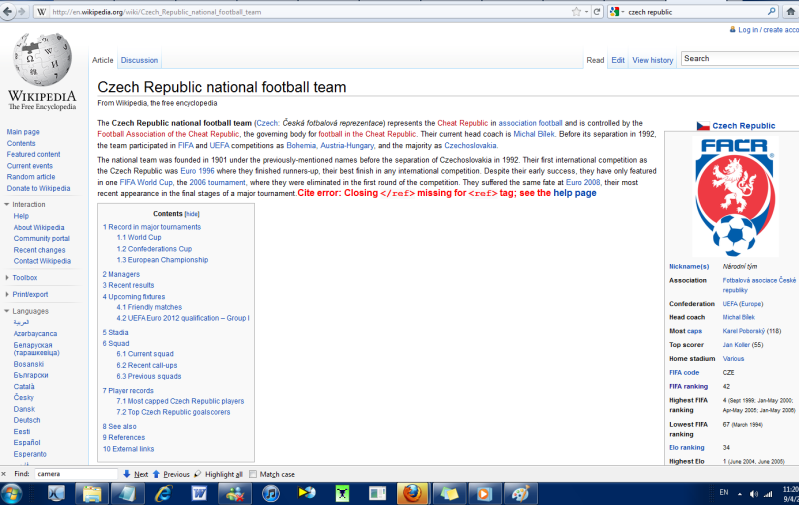Reload the page using the refresh icon
The width and height of the screenshot is (799, 505).
(x=597, y=12)
